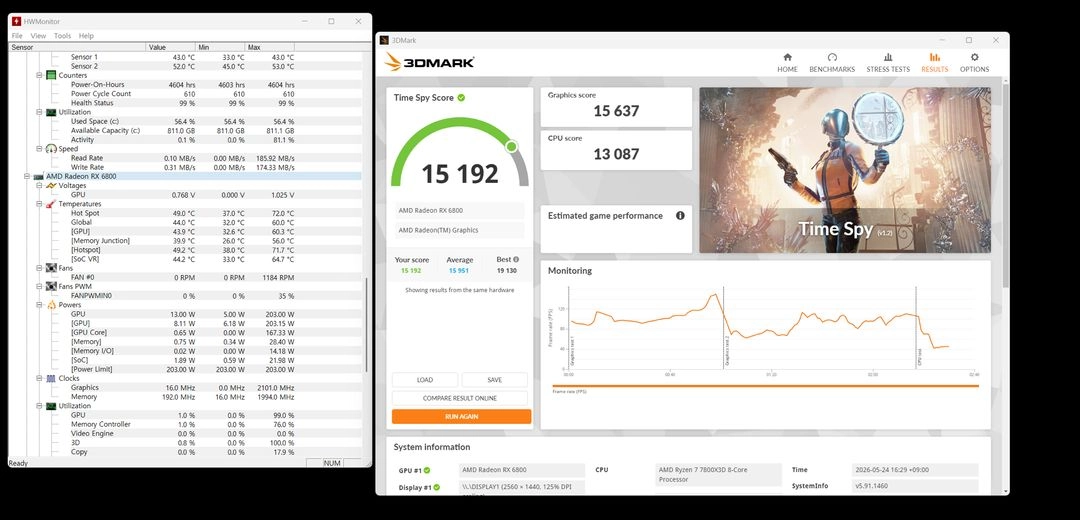This screenshot has width=1080, height=520.
Task: Click the 3DMARK logo in the header
Action: point(430,62)
